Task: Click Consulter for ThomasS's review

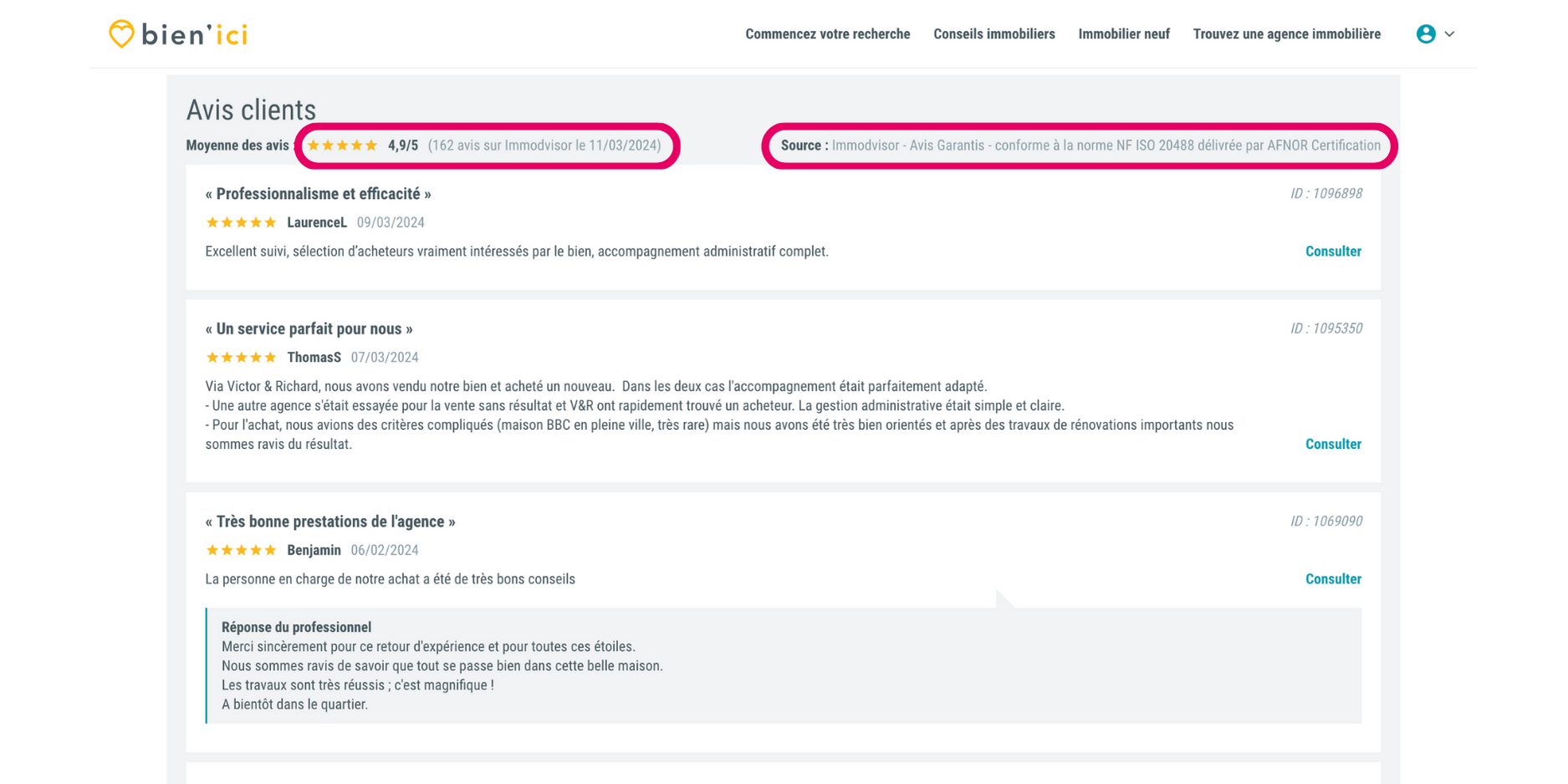Action: coord(1333,445)
